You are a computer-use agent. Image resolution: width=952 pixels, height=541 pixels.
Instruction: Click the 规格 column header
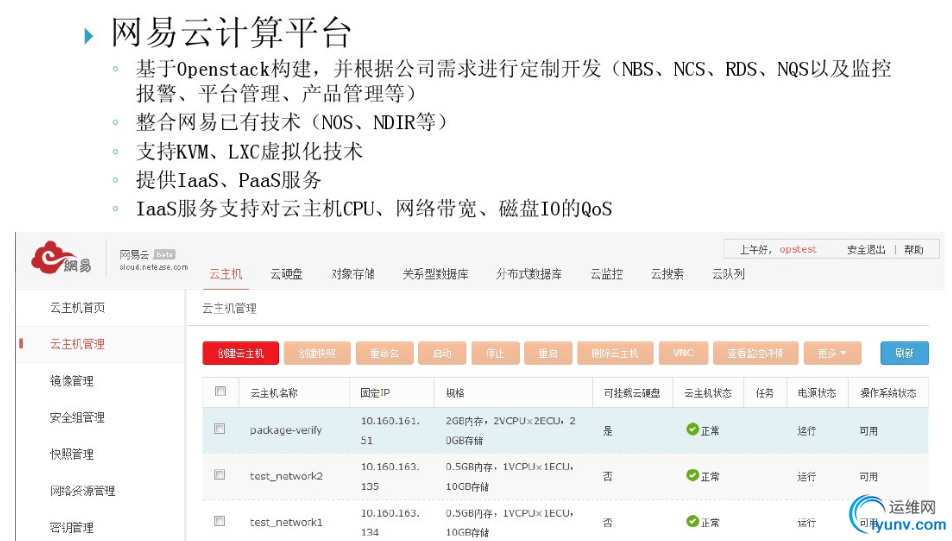point(455,393)
